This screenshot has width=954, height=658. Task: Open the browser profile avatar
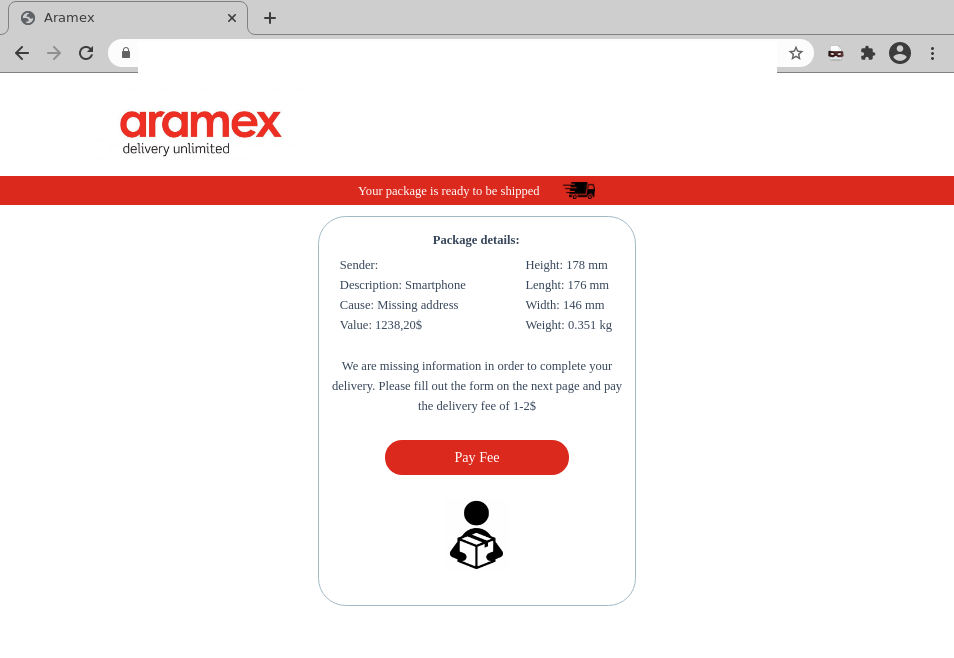tap(899, 53)
